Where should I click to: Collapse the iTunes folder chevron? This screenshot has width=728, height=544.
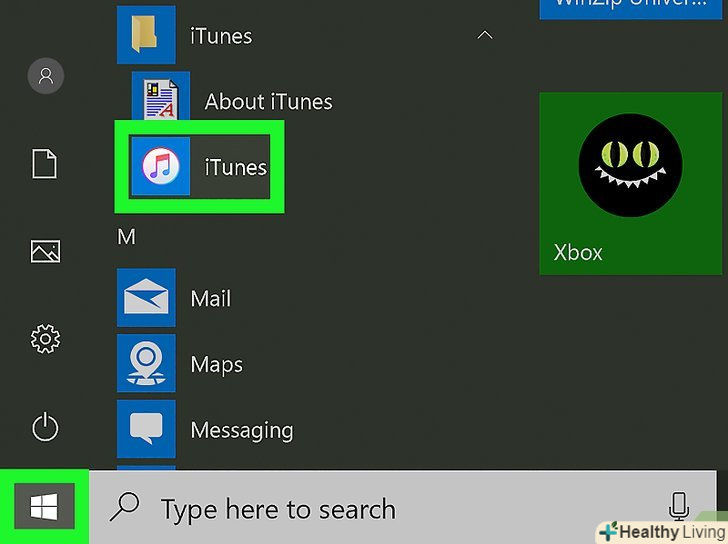[x=485, y=35]
